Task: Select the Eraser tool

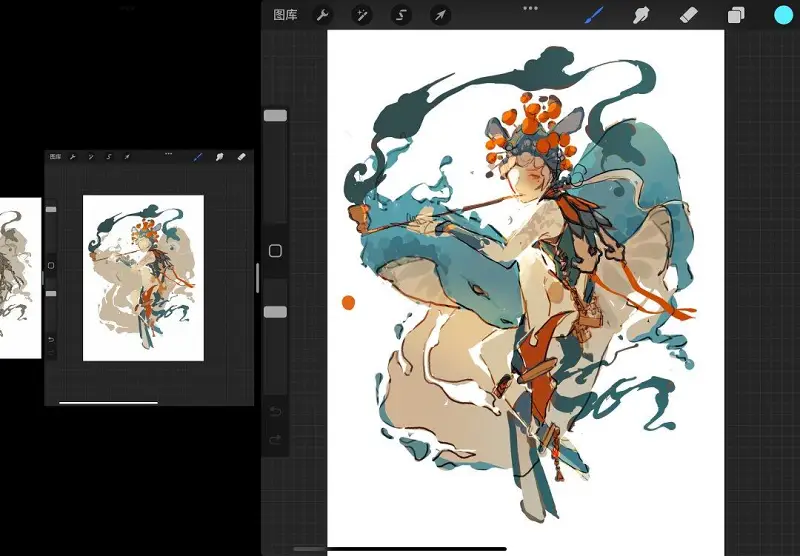Action: tap(689, 15)
